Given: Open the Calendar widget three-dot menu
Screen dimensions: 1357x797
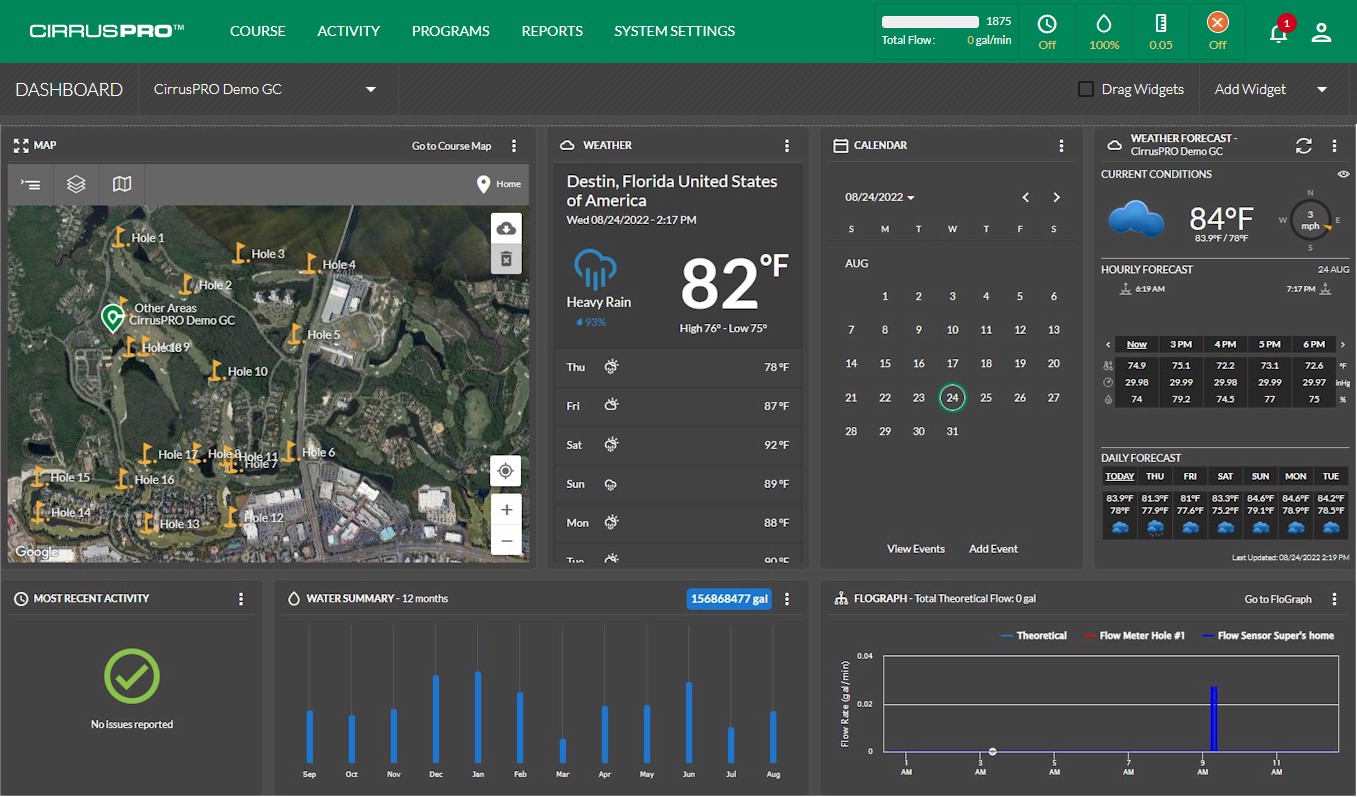Looking at the screenshot, I should (1062, 146).
